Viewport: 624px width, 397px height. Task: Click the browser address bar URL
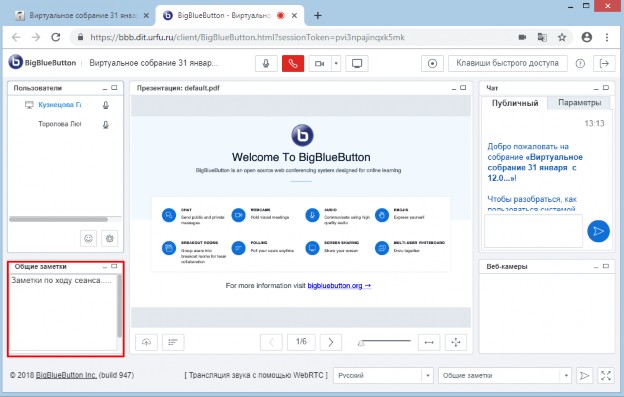pos(247,37)
